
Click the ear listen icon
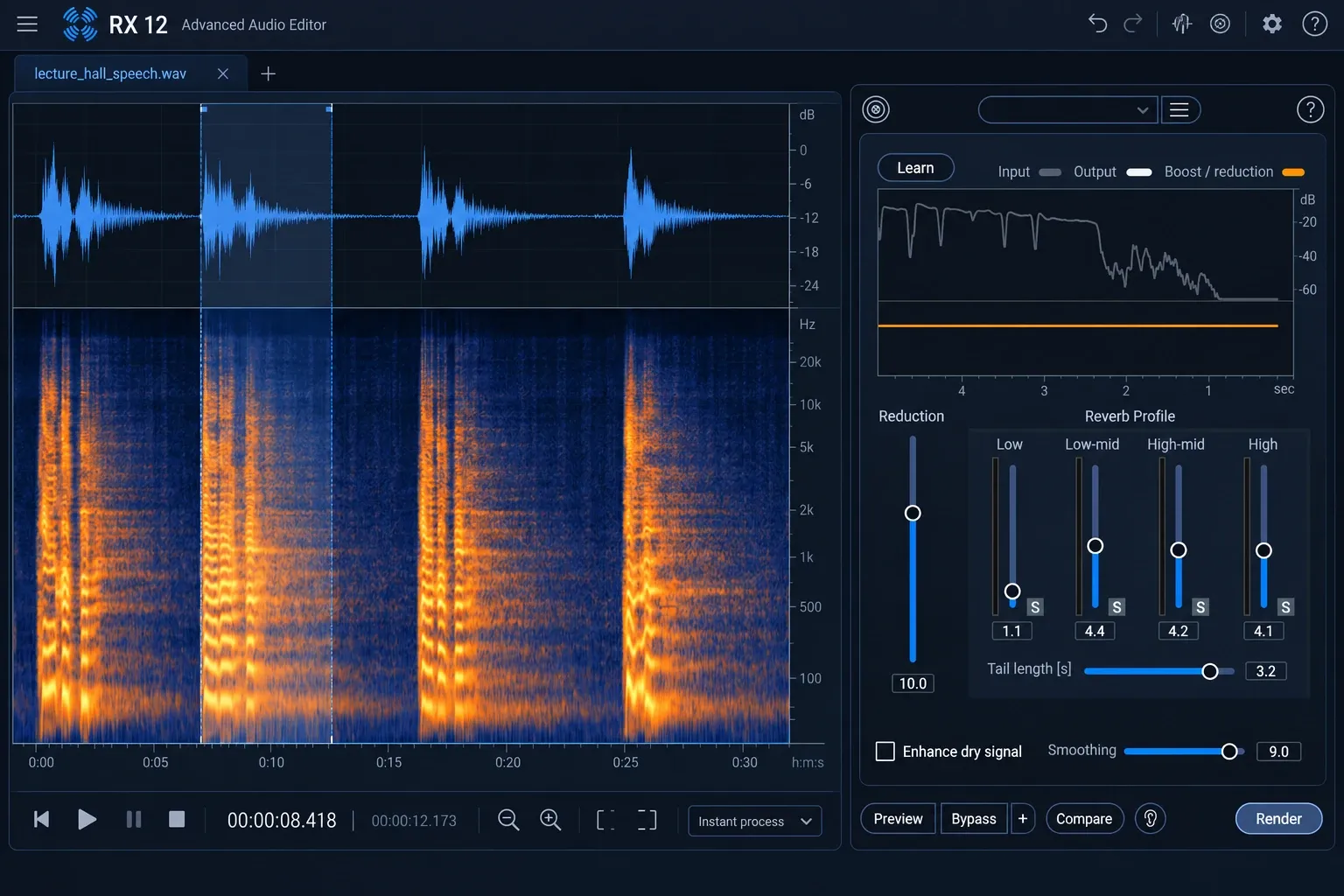click(1151, 819)
